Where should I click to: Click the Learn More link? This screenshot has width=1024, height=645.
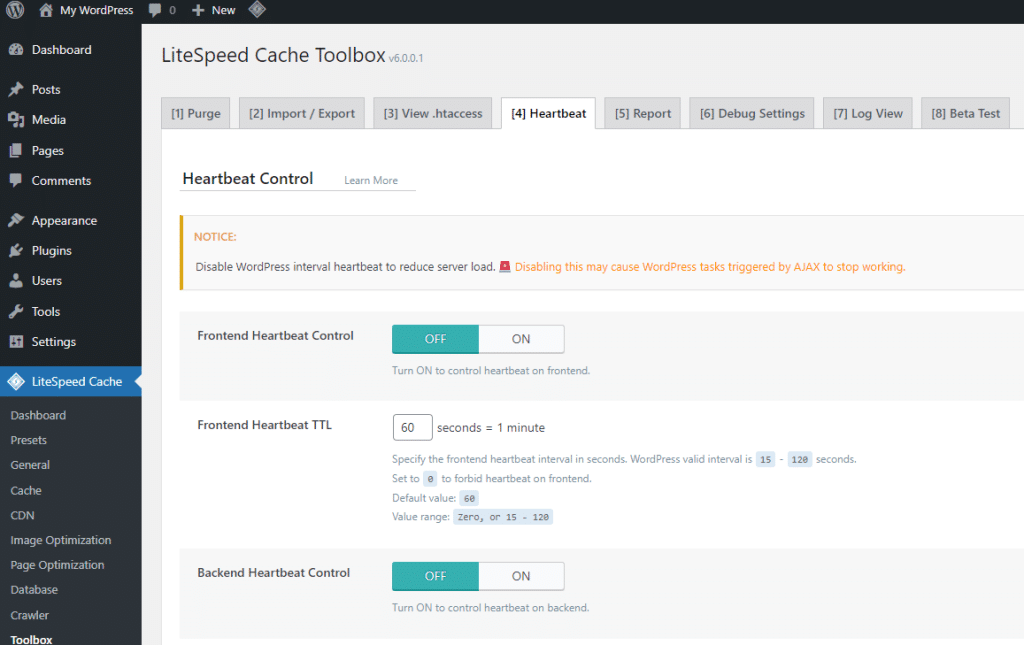[x=371, y=180]
